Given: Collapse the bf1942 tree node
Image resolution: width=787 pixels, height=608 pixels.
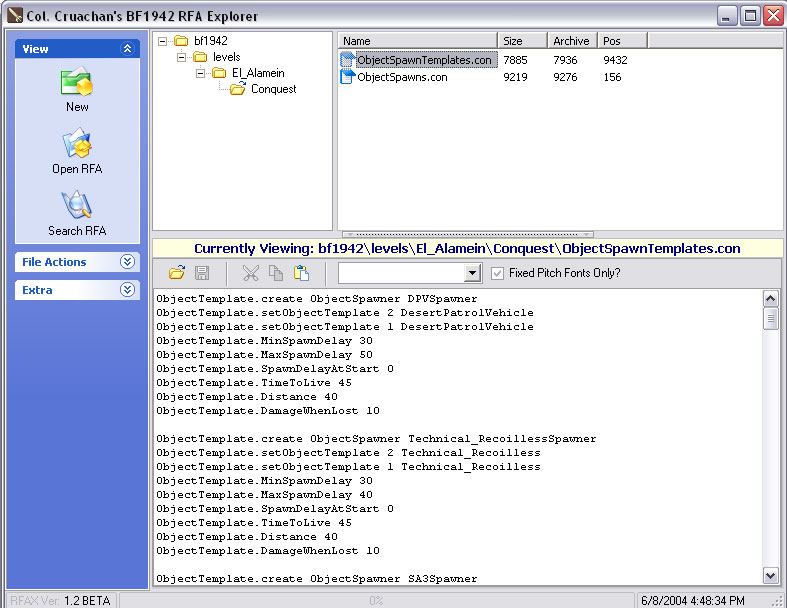Looking at the screenshot, I should click(x=162, y=41).
